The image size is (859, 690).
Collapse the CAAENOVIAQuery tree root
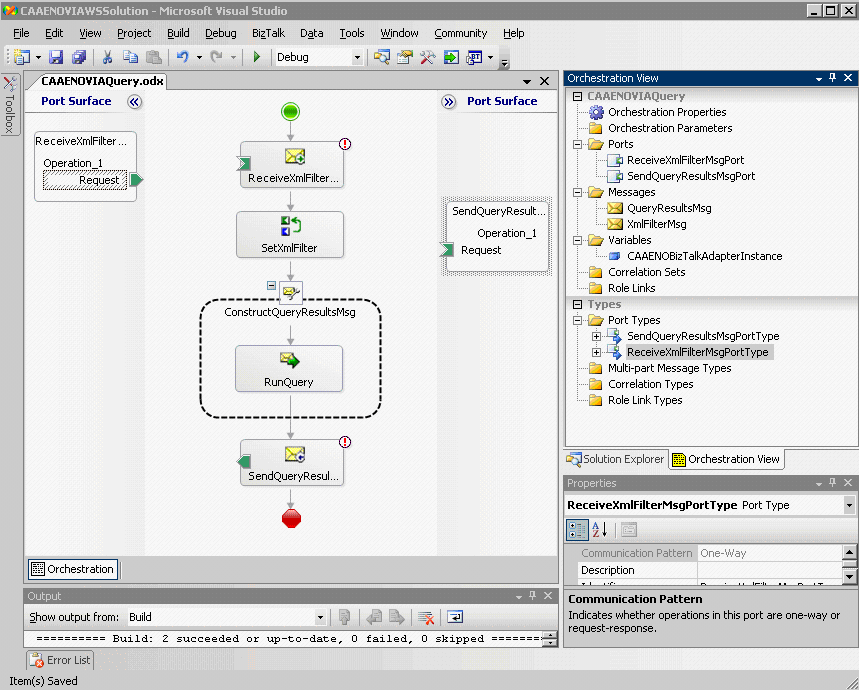577,96
